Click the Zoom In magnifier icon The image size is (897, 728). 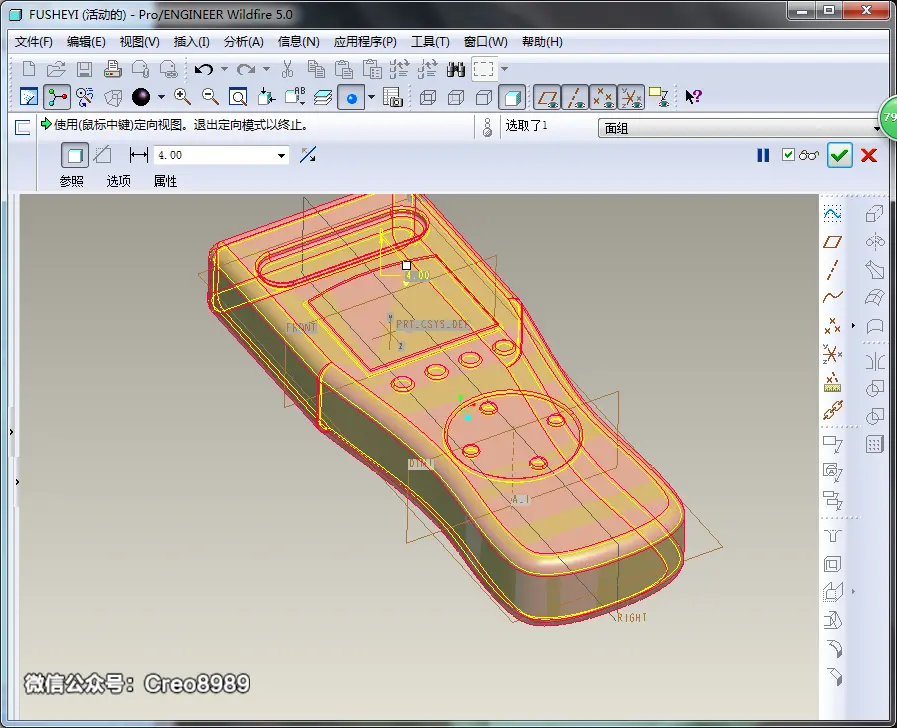pyautogui.click(x=182, y=97)
